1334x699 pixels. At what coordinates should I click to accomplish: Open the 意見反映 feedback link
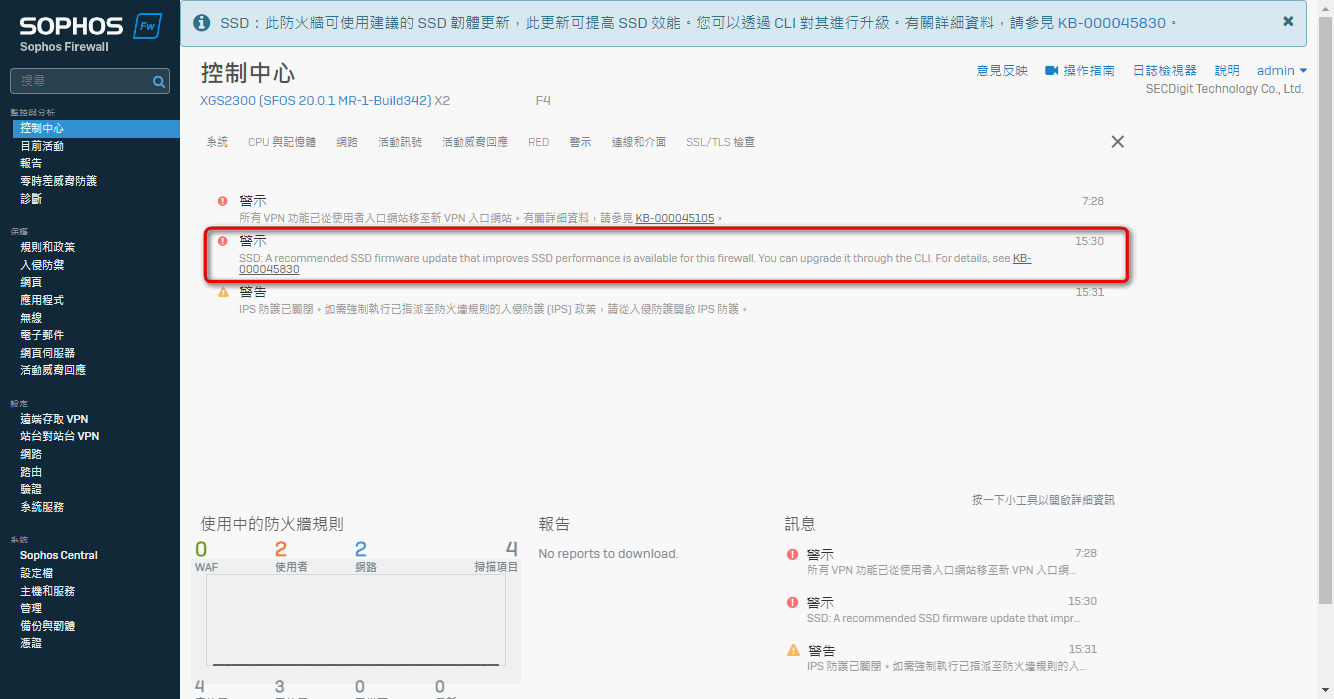click(1002, 71)
